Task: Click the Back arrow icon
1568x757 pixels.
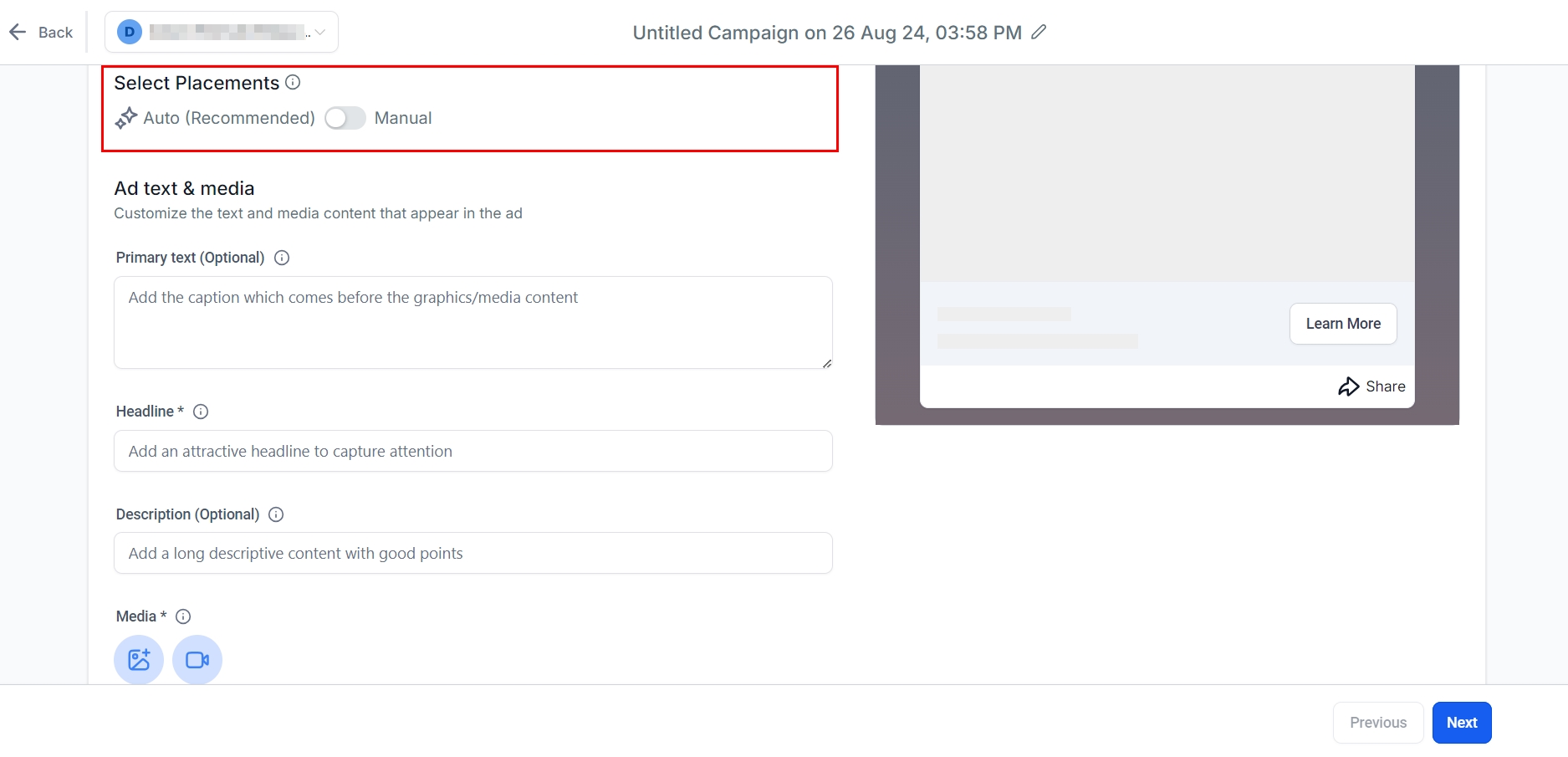Action: click(18, 33)
